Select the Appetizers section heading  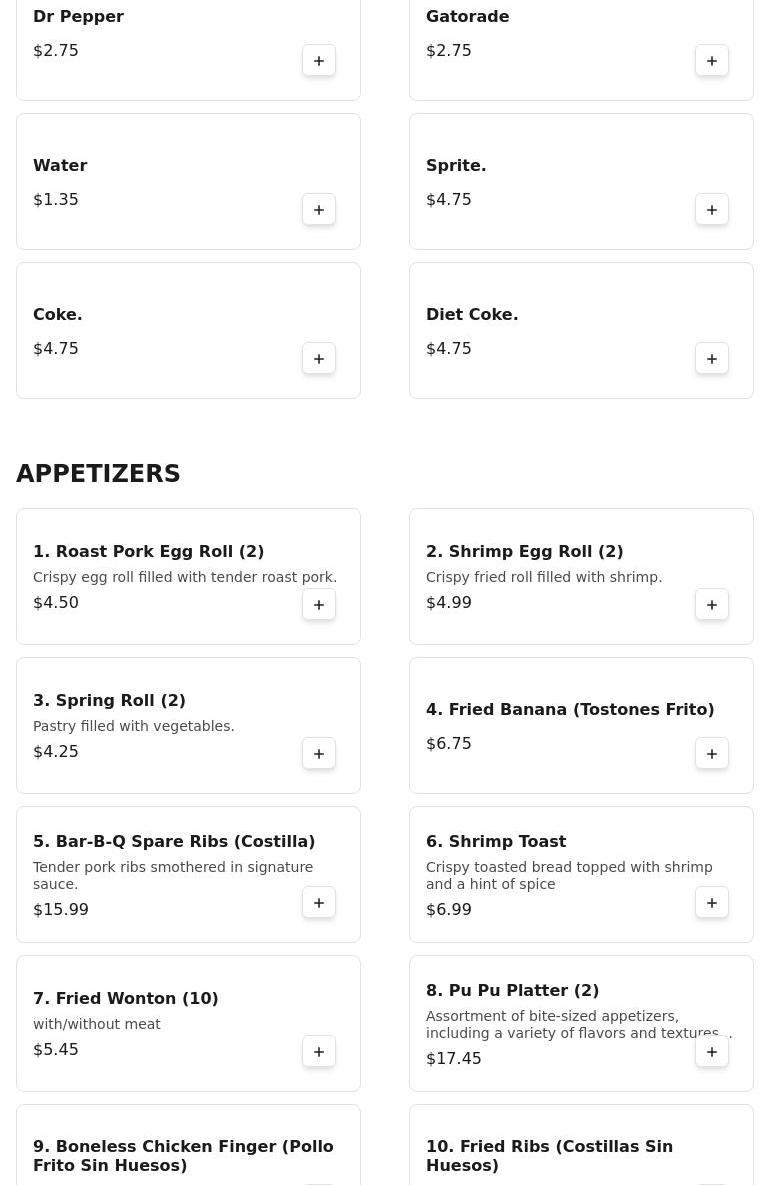click(x=98, y=474)
